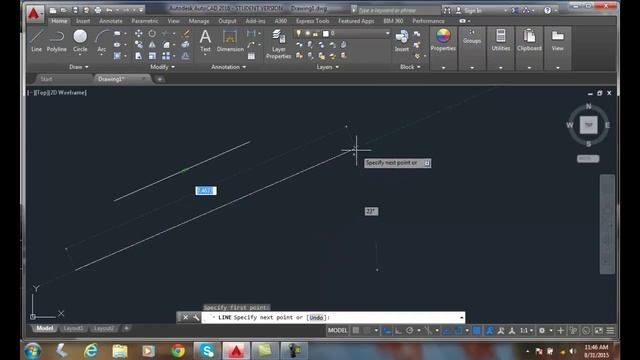Viewport: 640px width, 360px height.
Task: Switch to the Insert ribbon tab
Action: [83, 21]
